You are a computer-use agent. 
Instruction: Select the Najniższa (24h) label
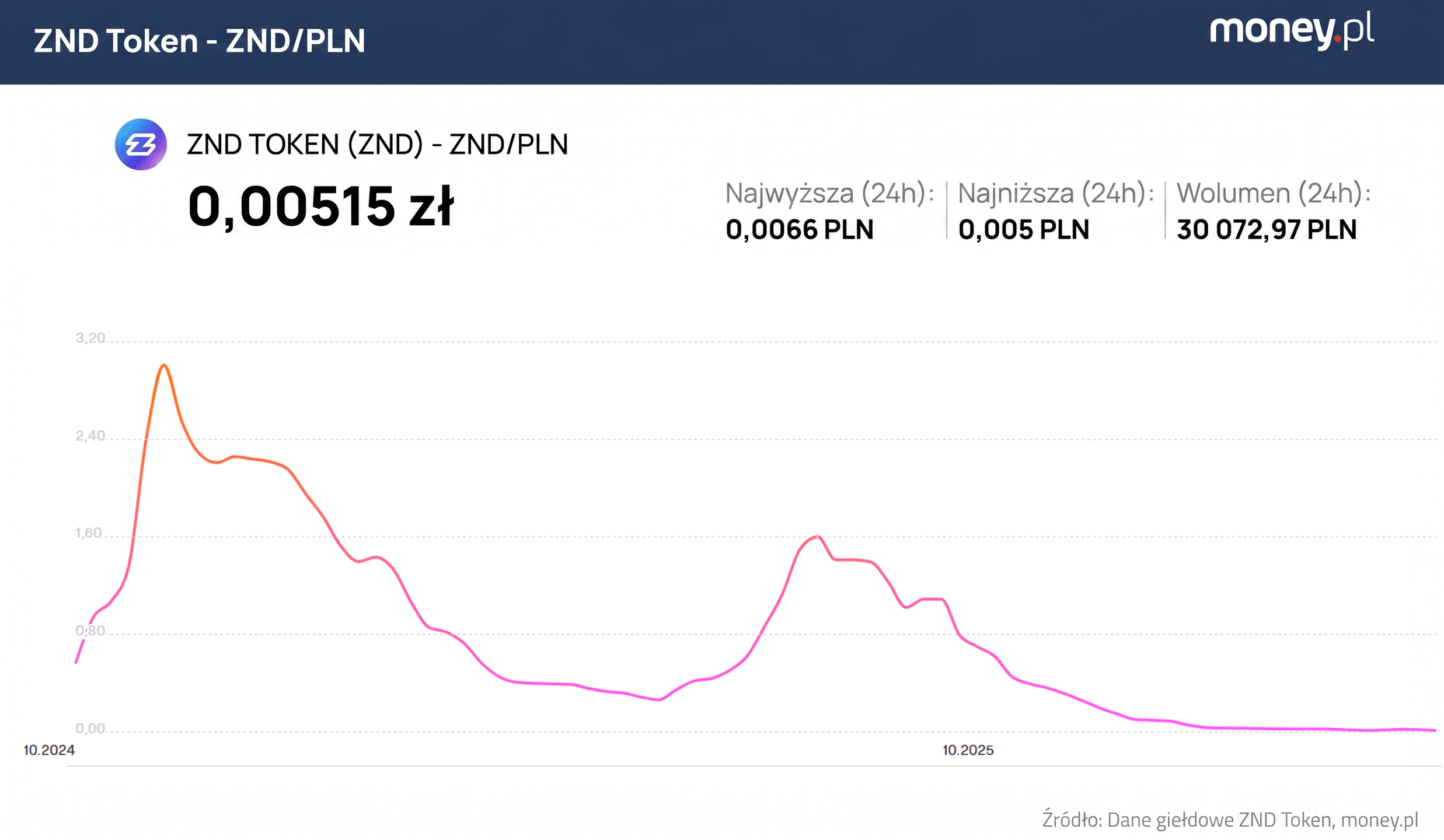pyautogui.click(x=1055, y=193)
